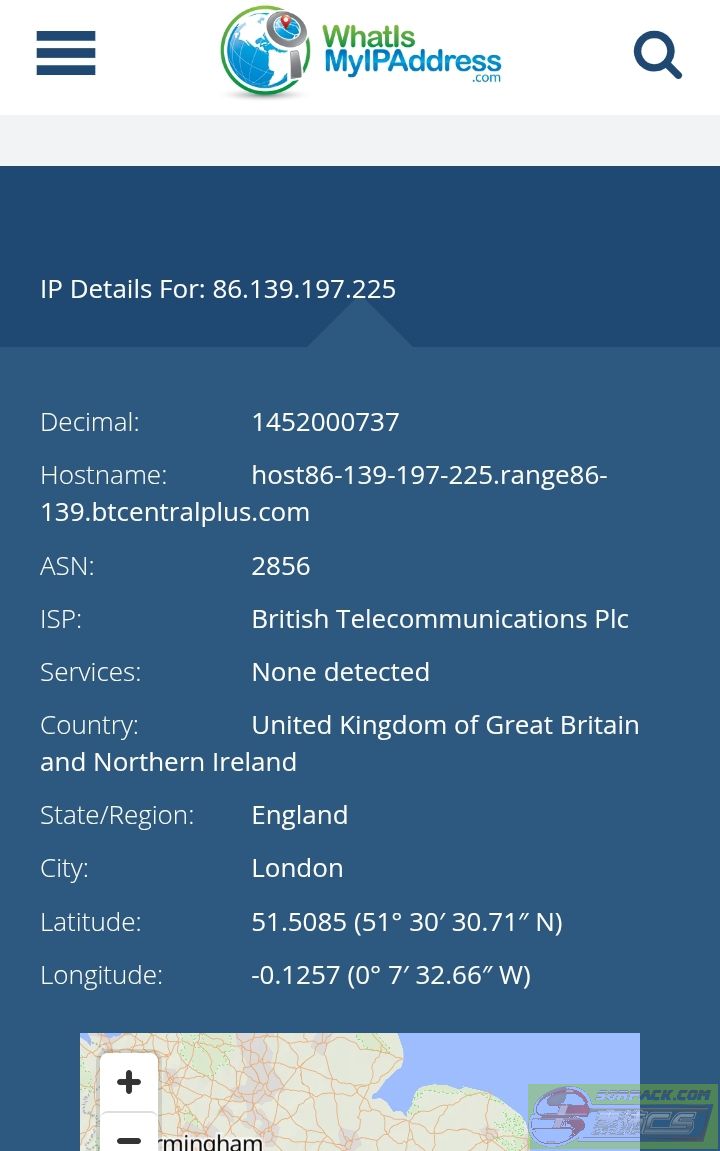Click the London city value

point(297,868)
